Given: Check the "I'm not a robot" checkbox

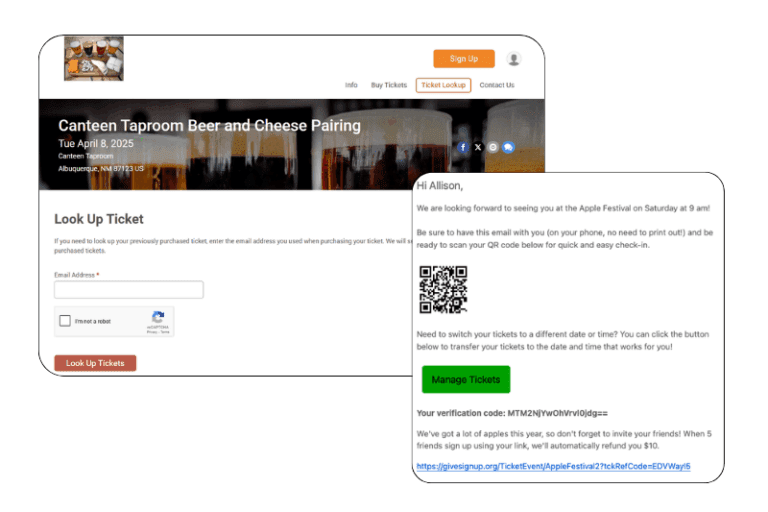Looking at the screenshot, I should click(x=65, y=321).
